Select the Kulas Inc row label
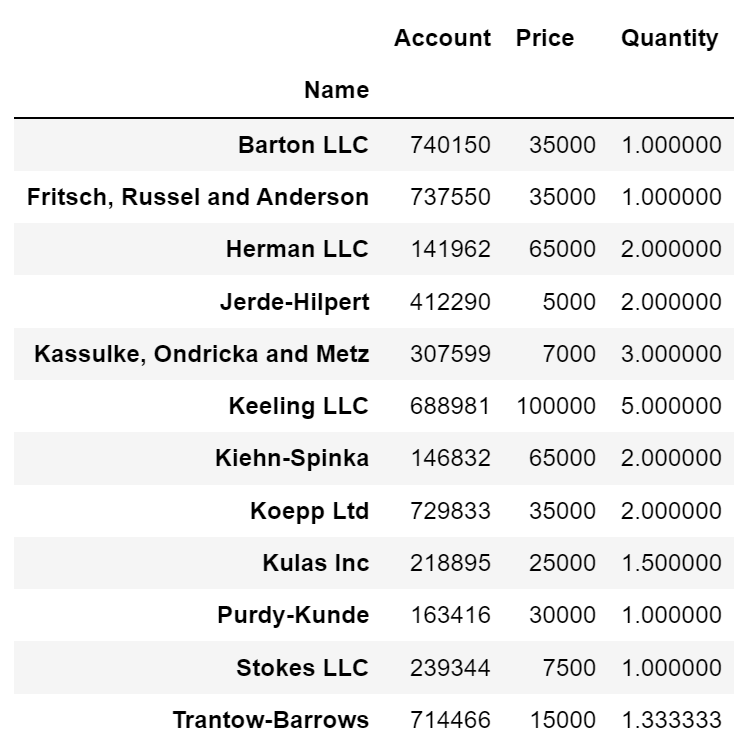This screenshot has height=750, width=738. point(316,563)
